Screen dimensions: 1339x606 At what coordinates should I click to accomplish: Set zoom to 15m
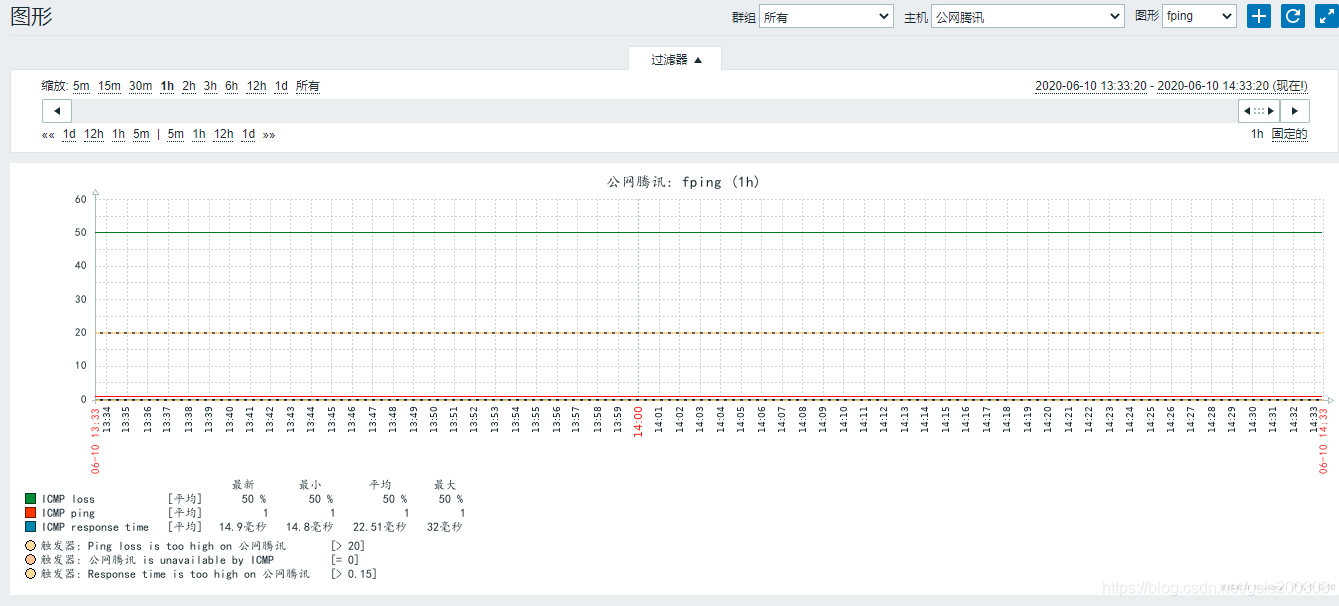click(109, 86)
